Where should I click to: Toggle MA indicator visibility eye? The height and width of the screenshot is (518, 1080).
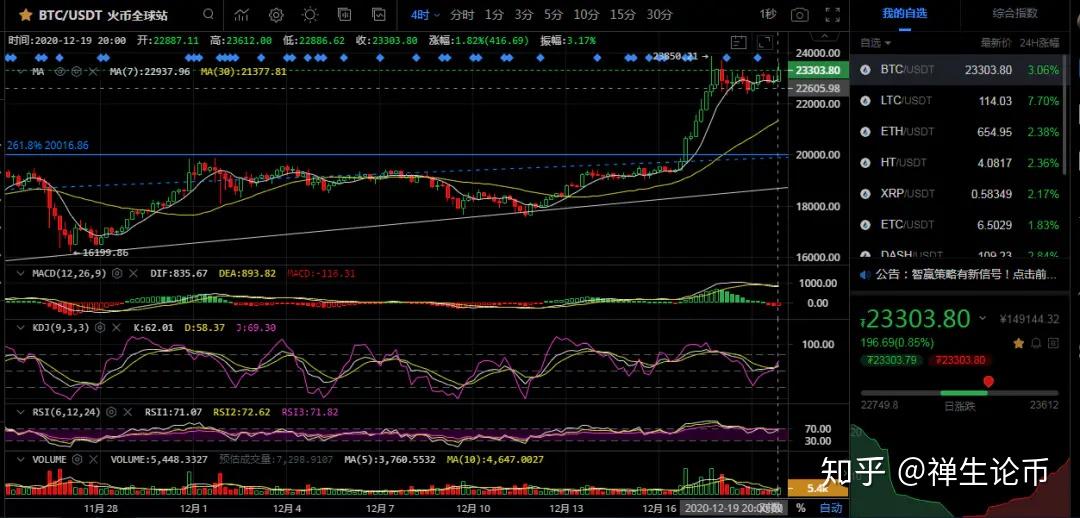pos(60,71)
